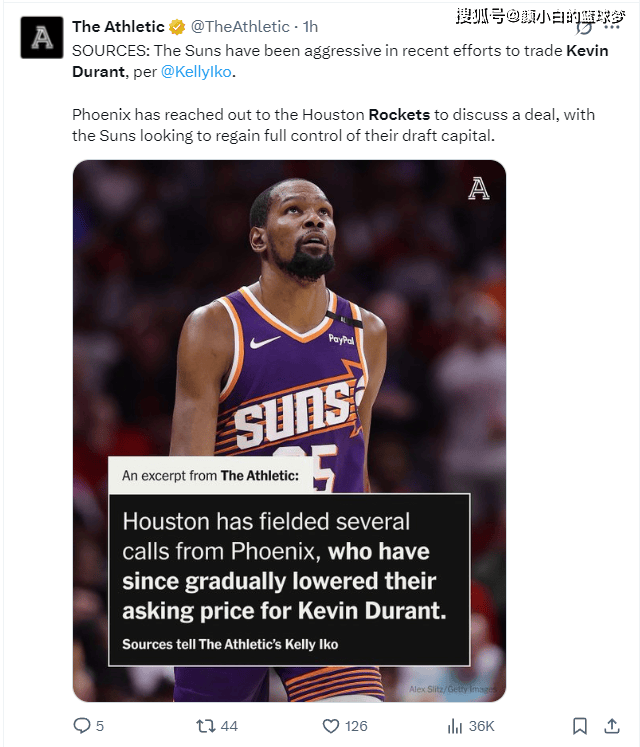Screen dimensions: 640x747
Task: Open The Athletic profile avatar
Action: pos(41,38)
